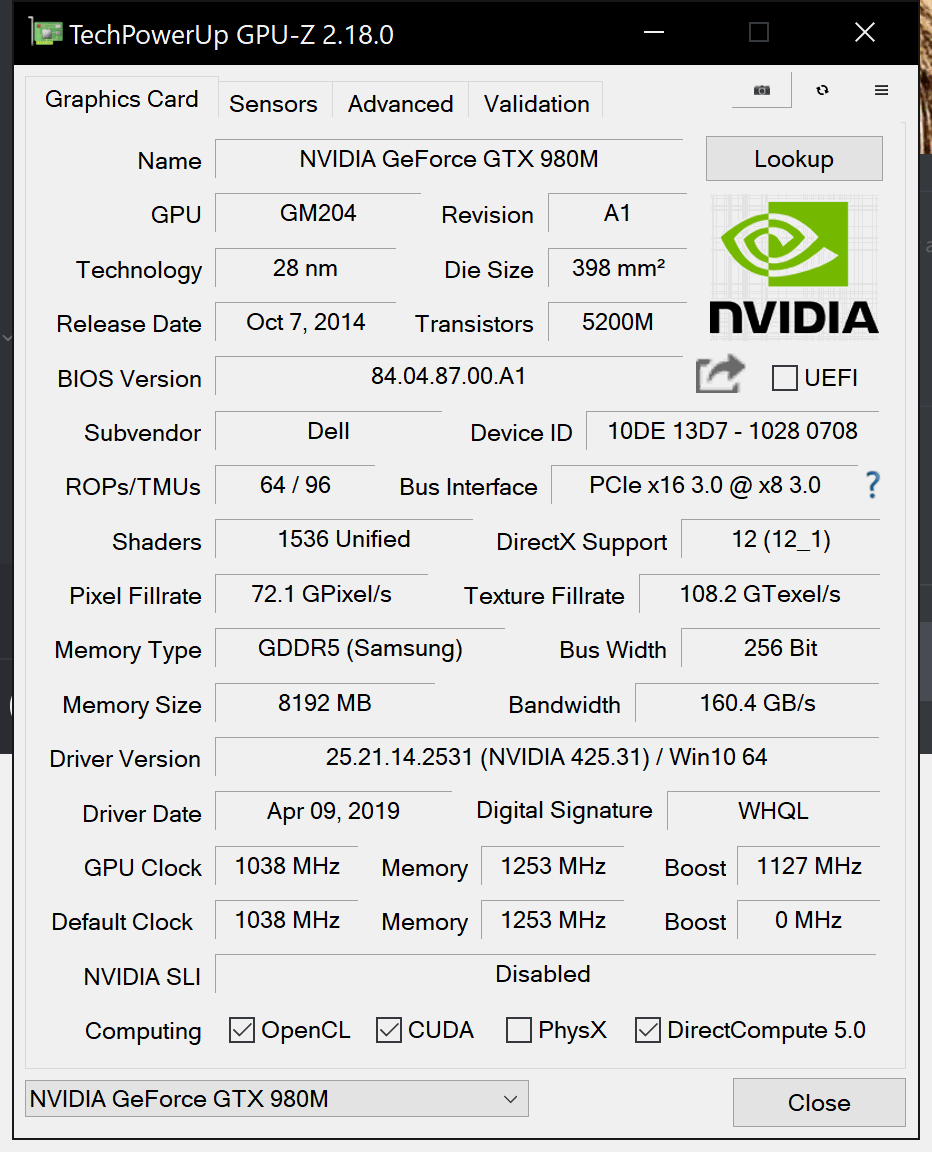Click the BIOS share/export arrow icon
The height and width of the screenshot is (1152, 932).
[x=720, y=374]
